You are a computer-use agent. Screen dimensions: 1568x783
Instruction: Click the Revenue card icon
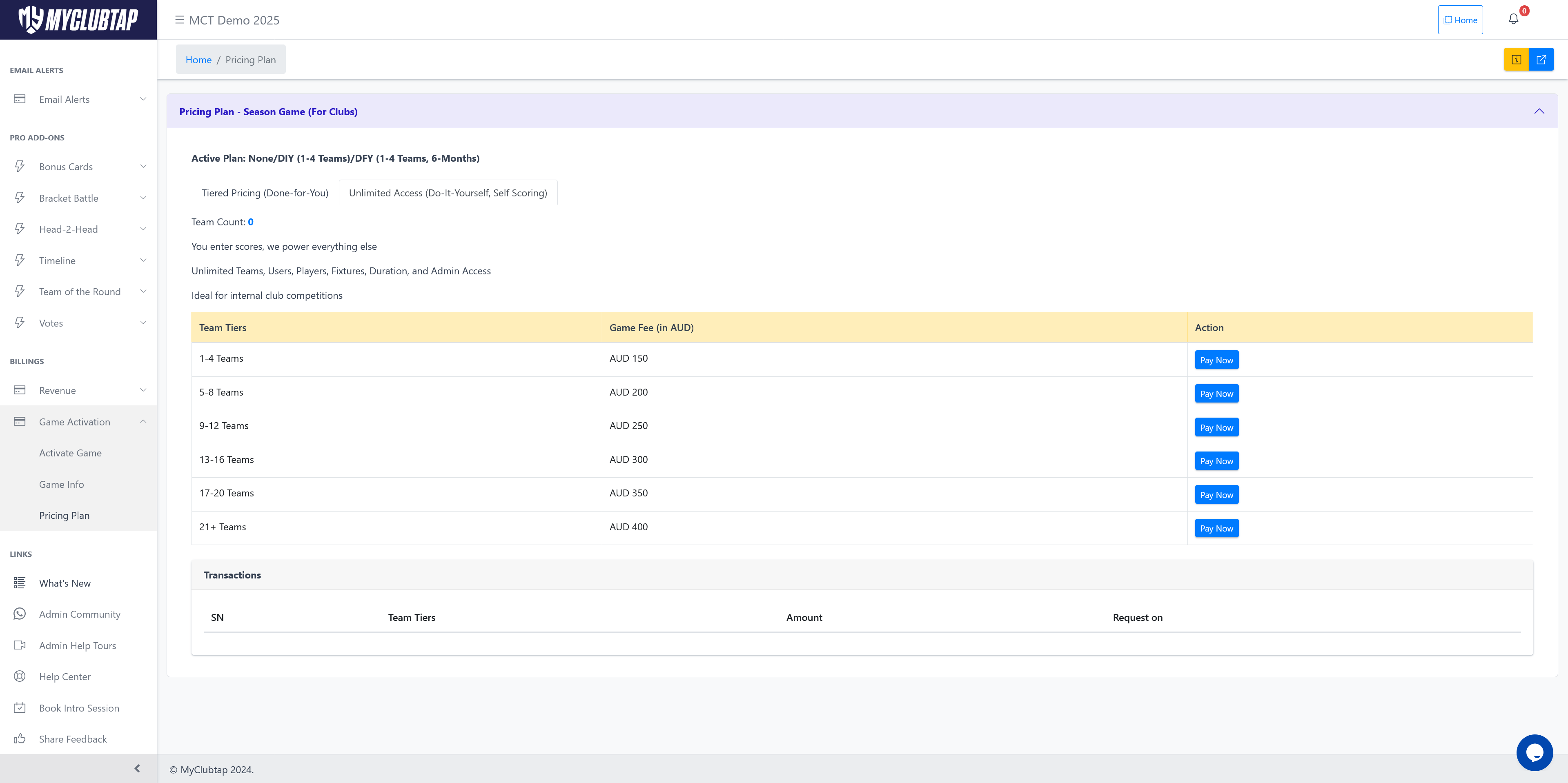pyautogui.click(x=20, y=390)
